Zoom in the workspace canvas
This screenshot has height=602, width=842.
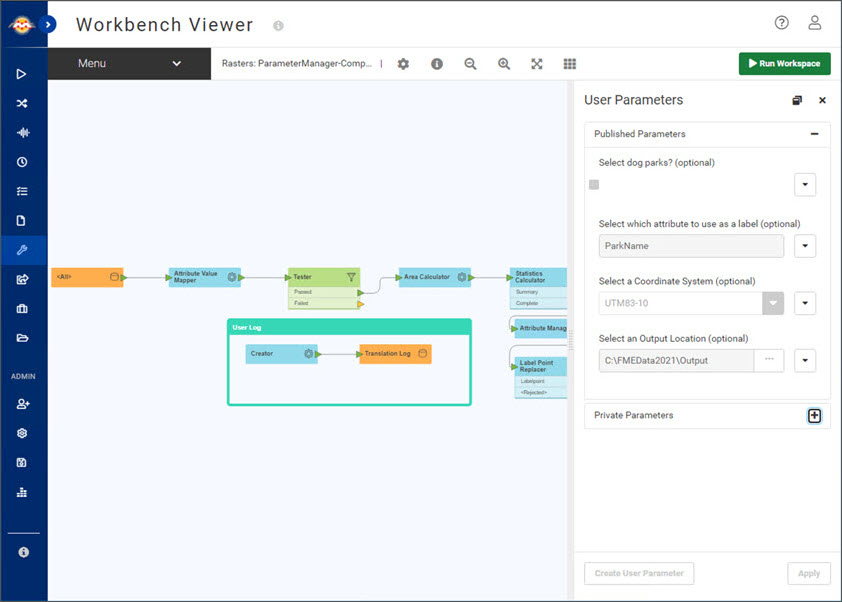coord(504,64)
